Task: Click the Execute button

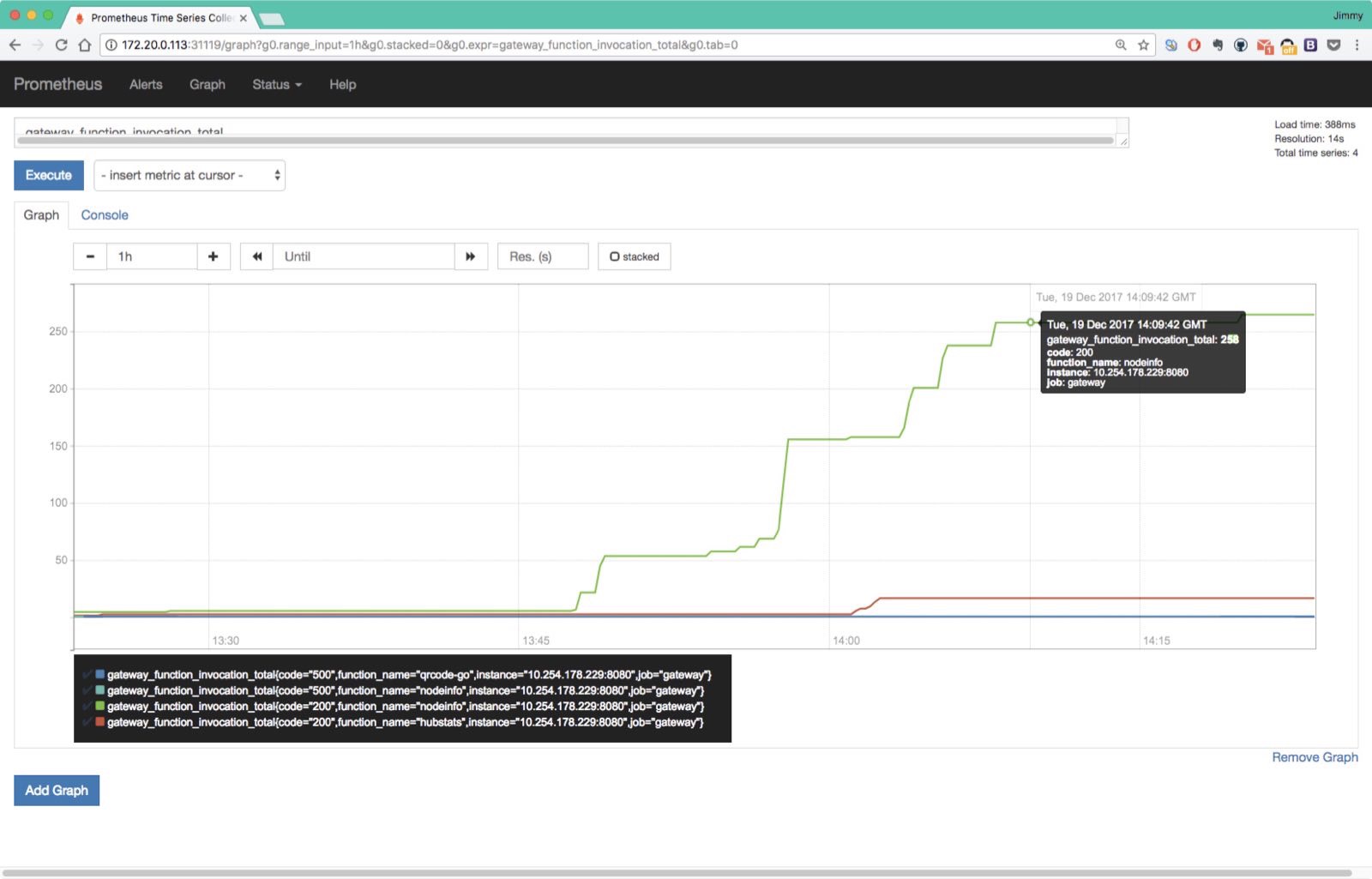Action: click(x=48, y=175)
